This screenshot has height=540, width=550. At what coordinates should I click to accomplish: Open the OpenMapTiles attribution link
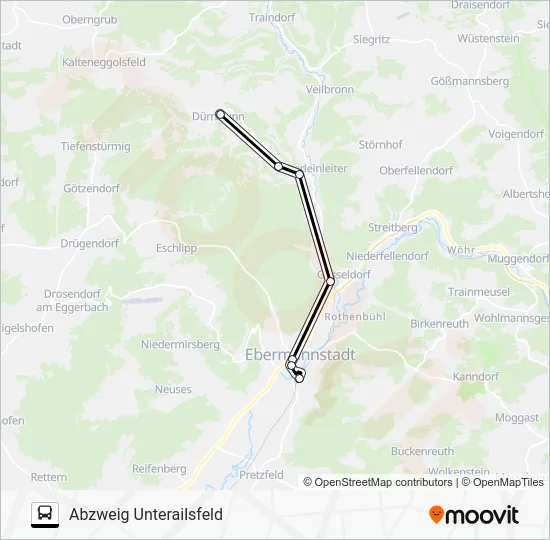point(503,482)
